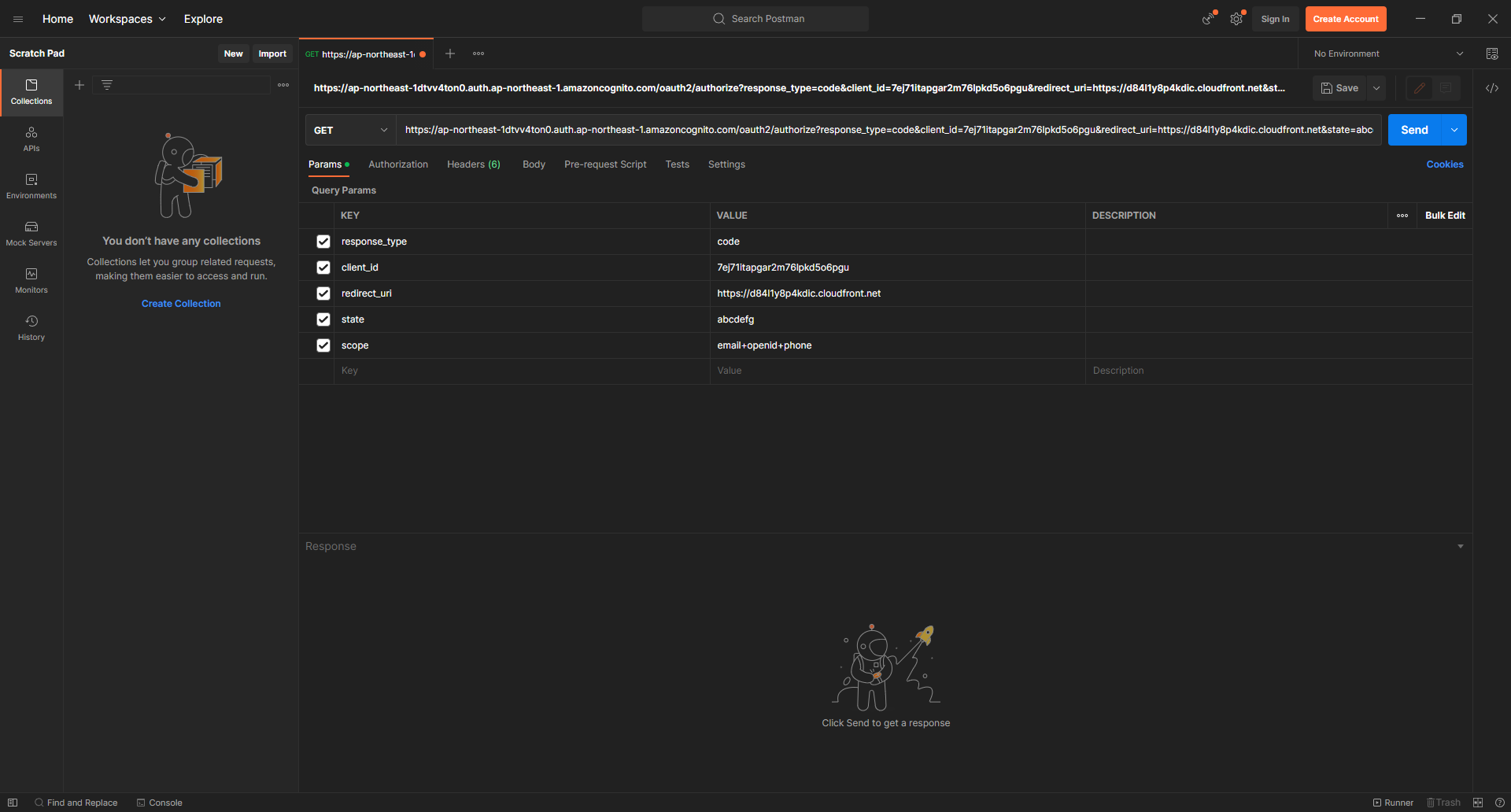Click the empty Value input cell

click(898, 371)
